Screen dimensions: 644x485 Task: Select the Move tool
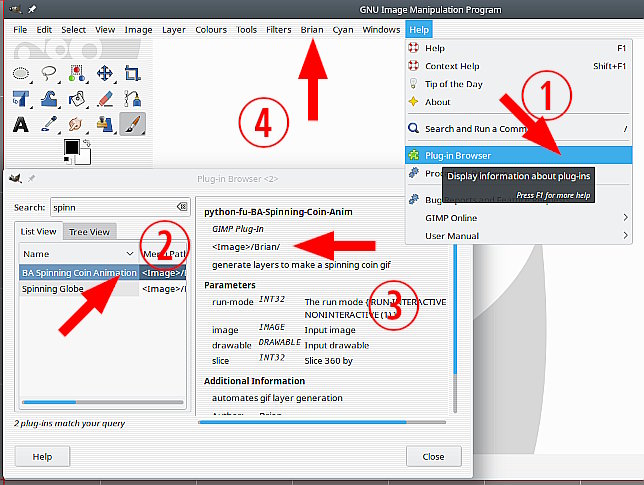pos(105,74)
